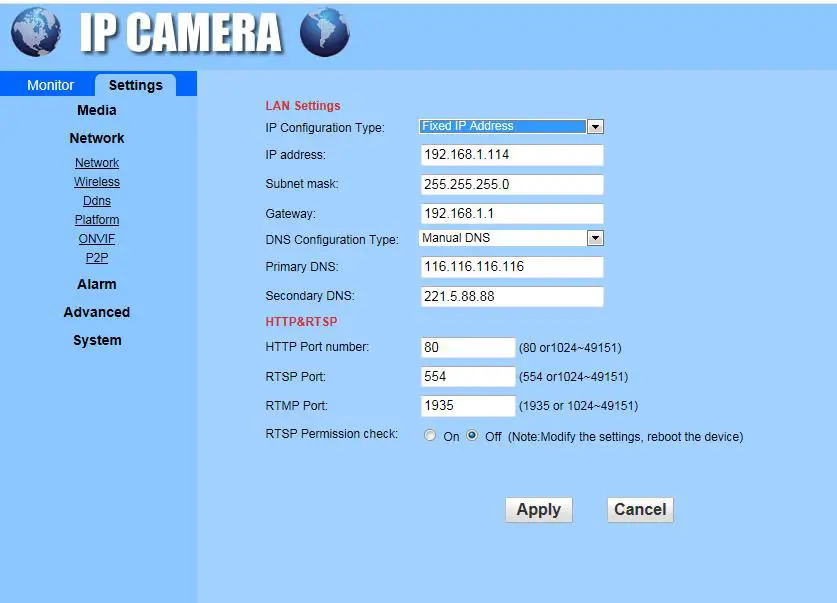Open the Platform settings page
Viewport: 837px width, 603px height.
(x=96, y=219)
